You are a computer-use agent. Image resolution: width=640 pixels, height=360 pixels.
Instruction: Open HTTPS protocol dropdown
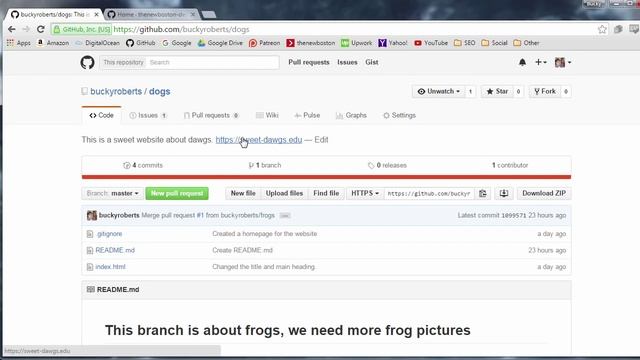click(x=365, y=193)
